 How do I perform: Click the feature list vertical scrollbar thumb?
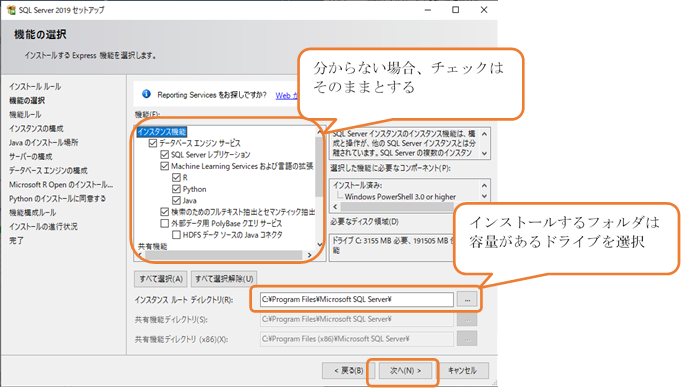320,167
